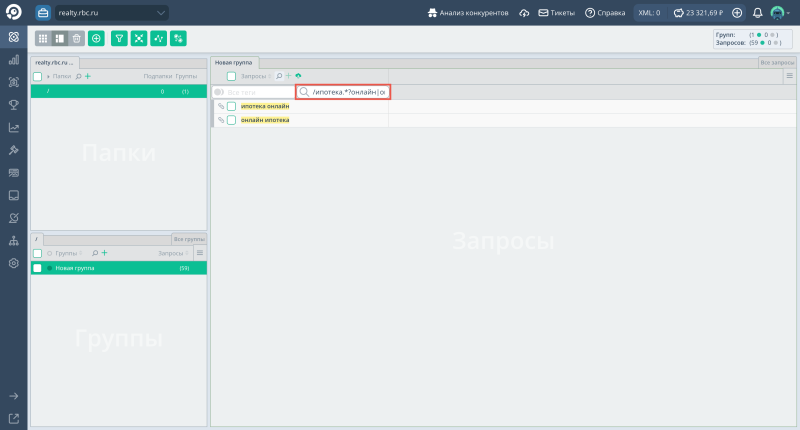Toggle the "Все теги" switch
The image size is (800, 430).
point(220,92)
